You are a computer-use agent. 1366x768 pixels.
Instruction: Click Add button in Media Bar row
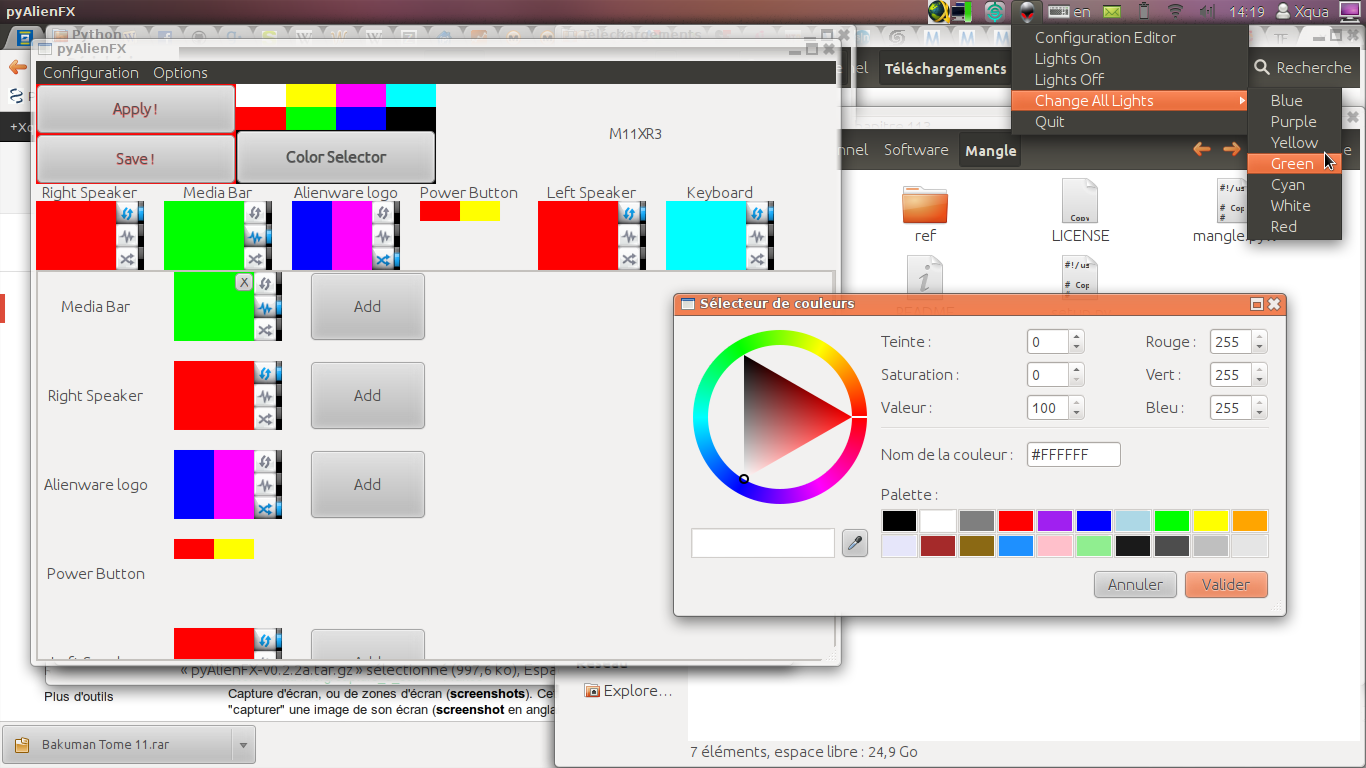point(368,307)
